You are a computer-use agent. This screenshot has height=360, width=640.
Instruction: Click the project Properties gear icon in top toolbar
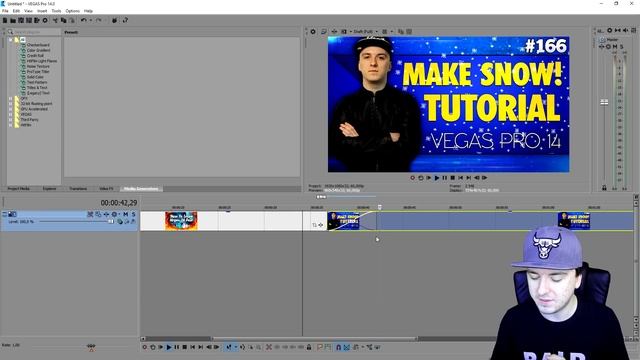pos(45,20)
